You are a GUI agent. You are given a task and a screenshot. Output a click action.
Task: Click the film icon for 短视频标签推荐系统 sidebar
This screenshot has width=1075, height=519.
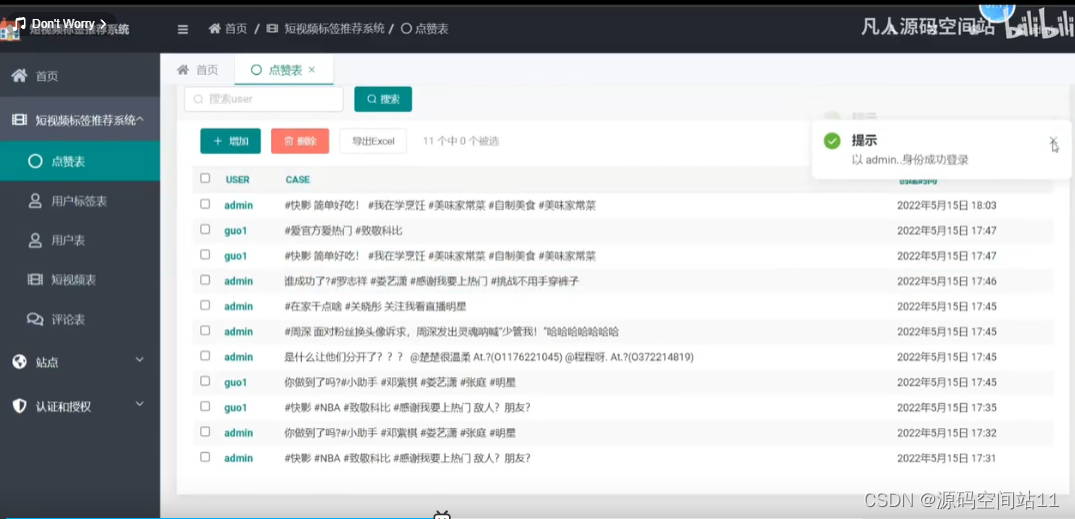pyautogui.click(x=19, y=120)
